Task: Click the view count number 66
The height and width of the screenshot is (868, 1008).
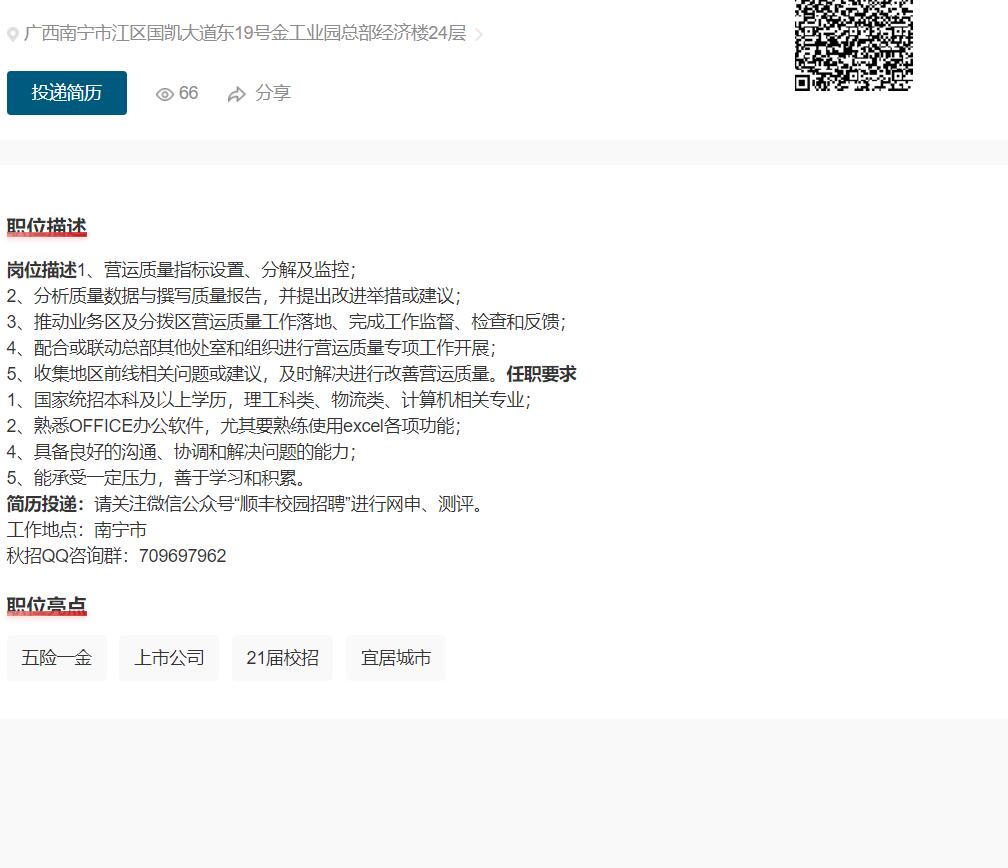Action: pos(188,93)
